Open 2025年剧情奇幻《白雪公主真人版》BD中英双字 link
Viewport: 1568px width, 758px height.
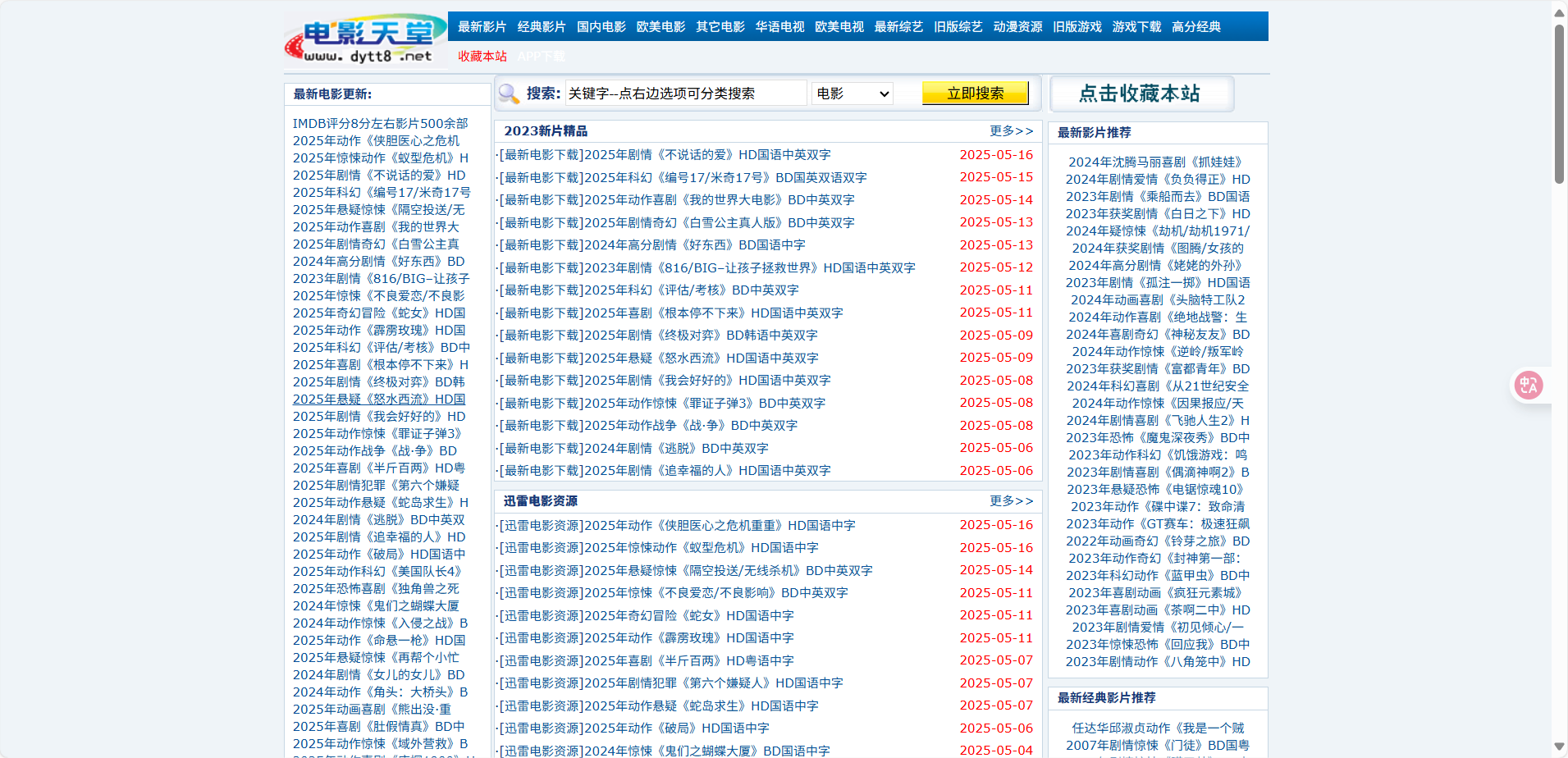(x=719, y=223)
